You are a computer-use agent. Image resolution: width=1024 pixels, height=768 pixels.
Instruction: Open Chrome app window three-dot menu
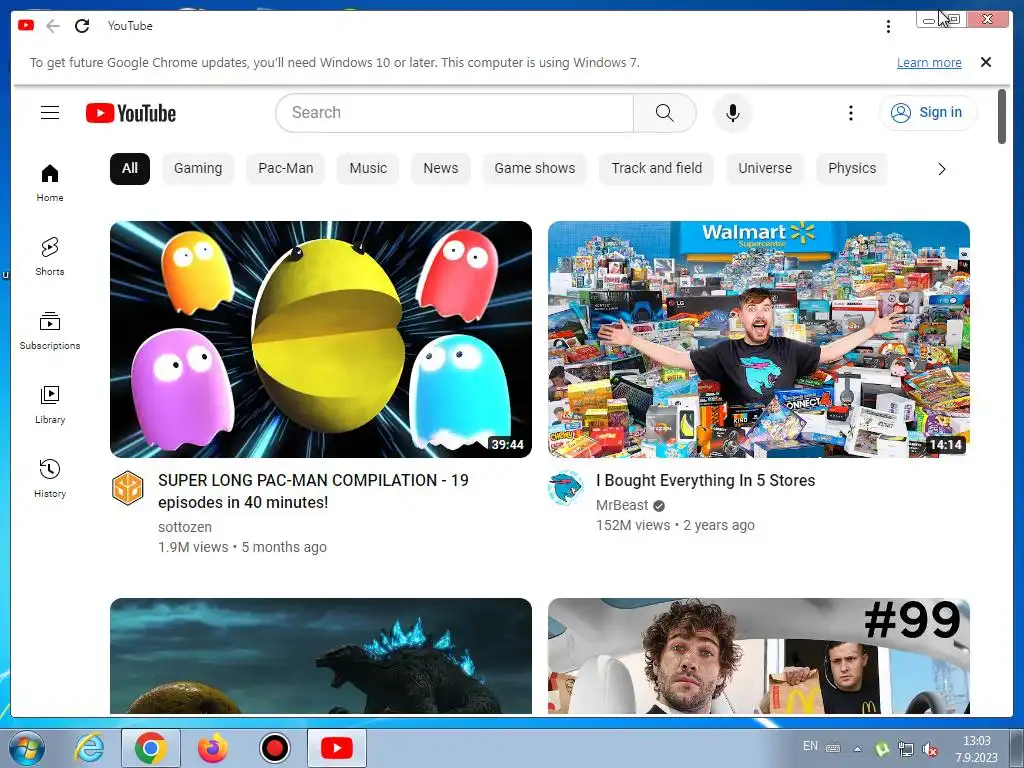(x=888, y=26)
